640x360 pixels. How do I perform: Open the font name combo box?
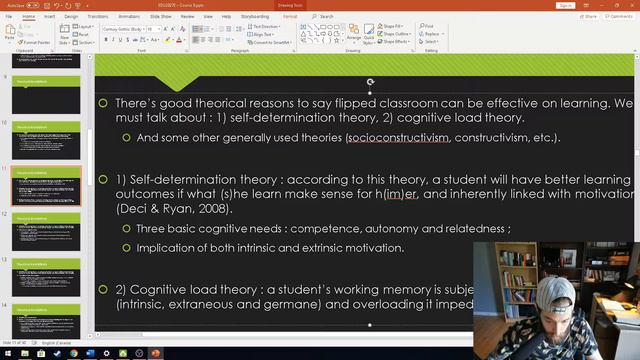(x=124, y=29)
